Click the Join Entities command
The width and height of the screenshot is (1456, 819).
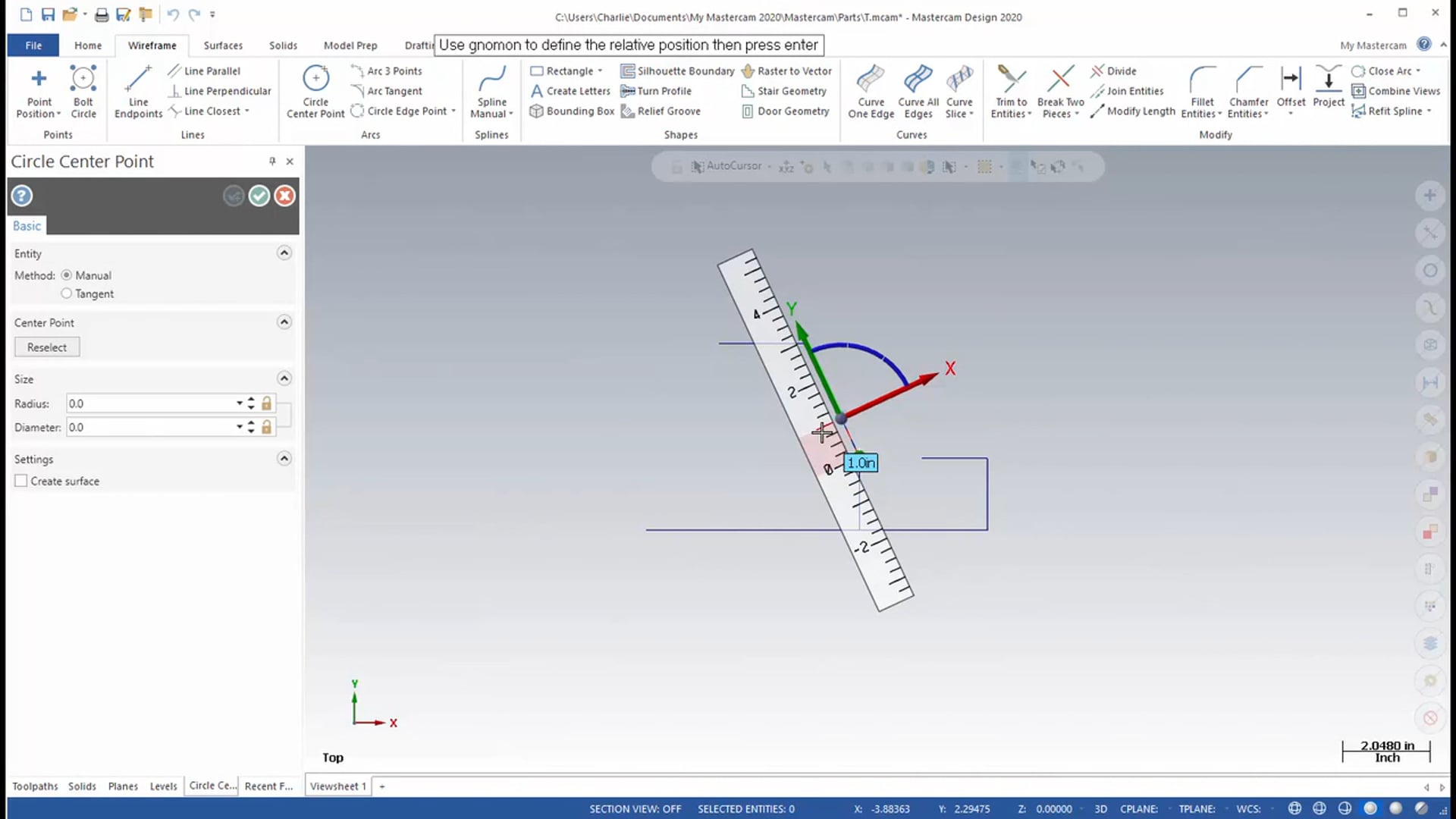1127,91
